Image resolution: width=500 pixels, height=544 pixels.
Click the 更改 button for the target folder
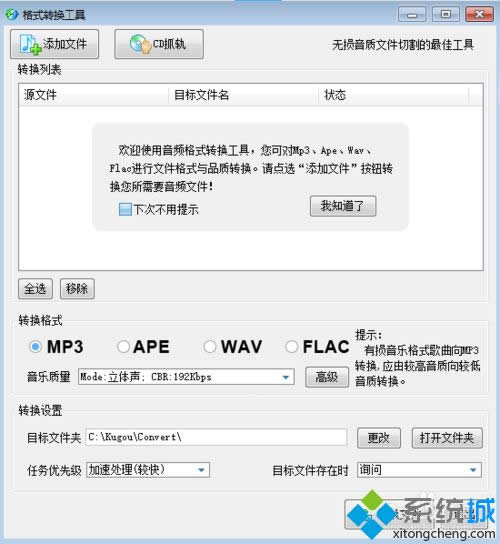(379, 438)
